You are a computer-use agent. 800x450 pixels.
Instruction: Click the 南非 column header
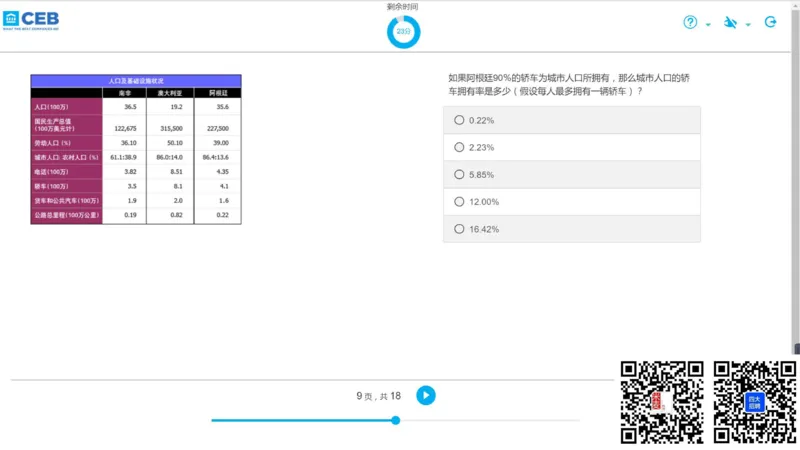click(124, 93)
